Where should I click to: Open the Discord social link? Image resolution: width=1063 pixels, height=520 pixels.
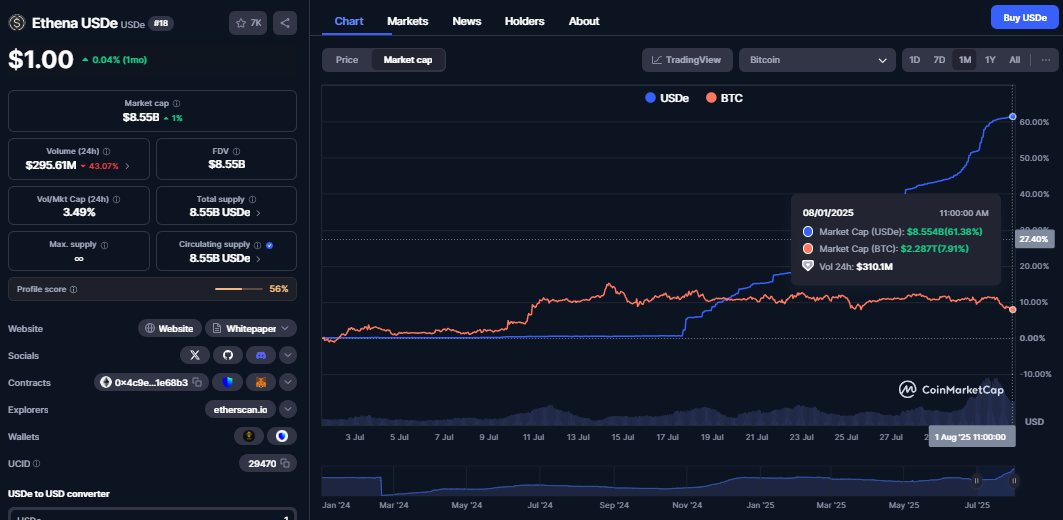coord(261,355)
